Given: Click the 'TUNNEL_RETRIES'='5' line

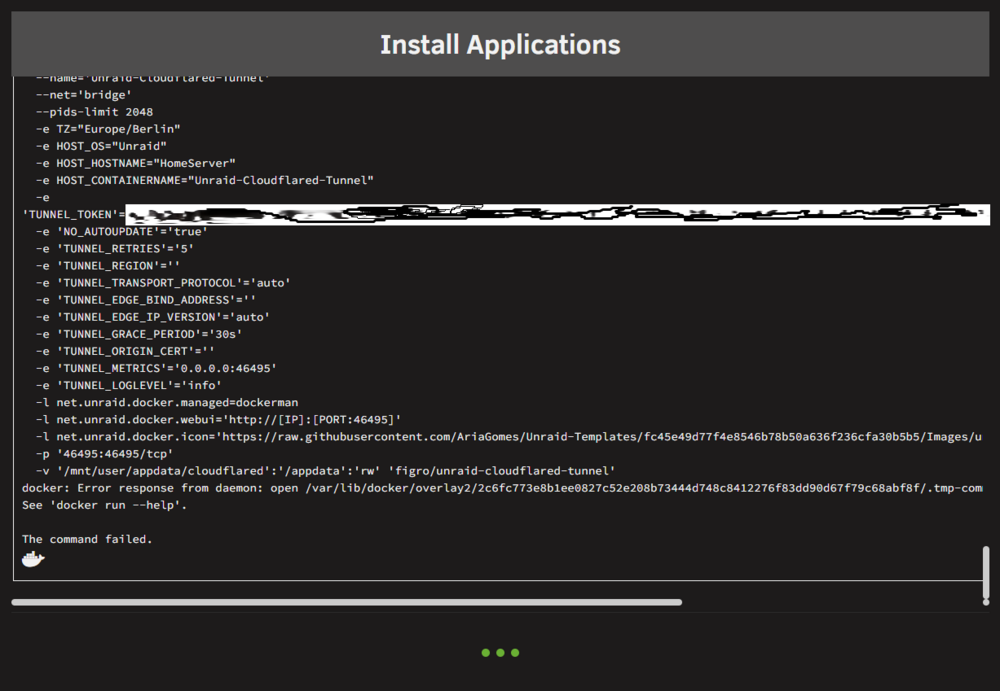Looking at the screenshot, I should (115, 249).
